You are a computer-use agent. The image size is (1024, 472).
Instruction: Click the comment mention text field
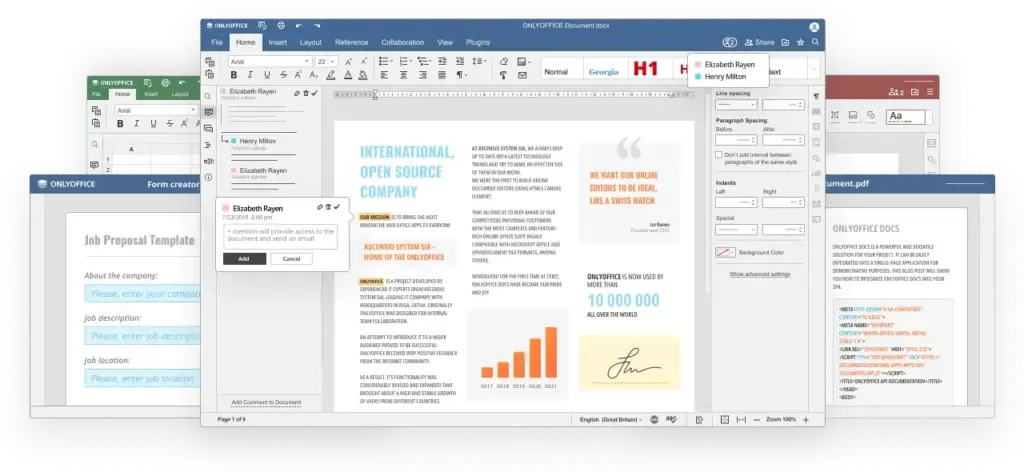click(280, 236)
